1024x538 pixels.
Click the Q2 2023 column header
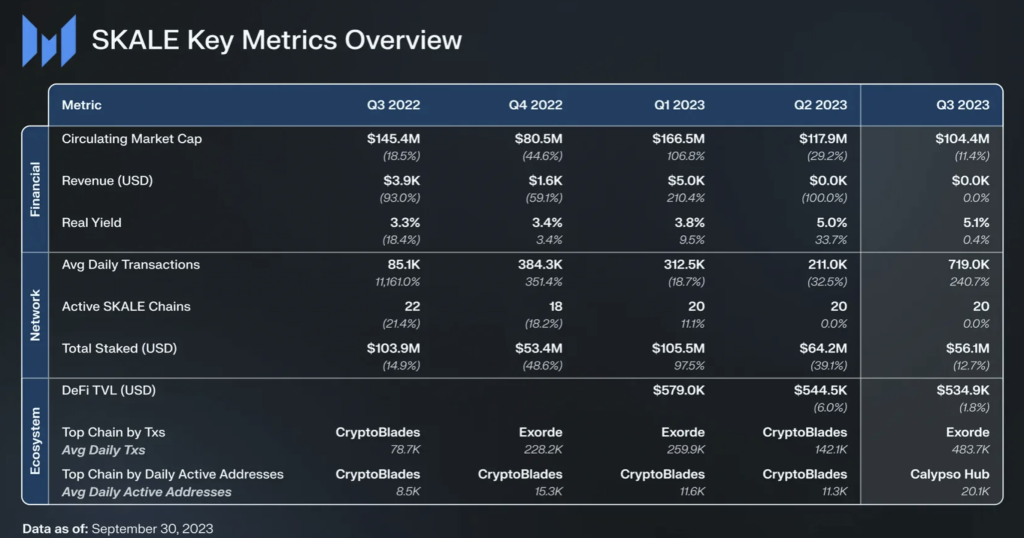(820, 105)
